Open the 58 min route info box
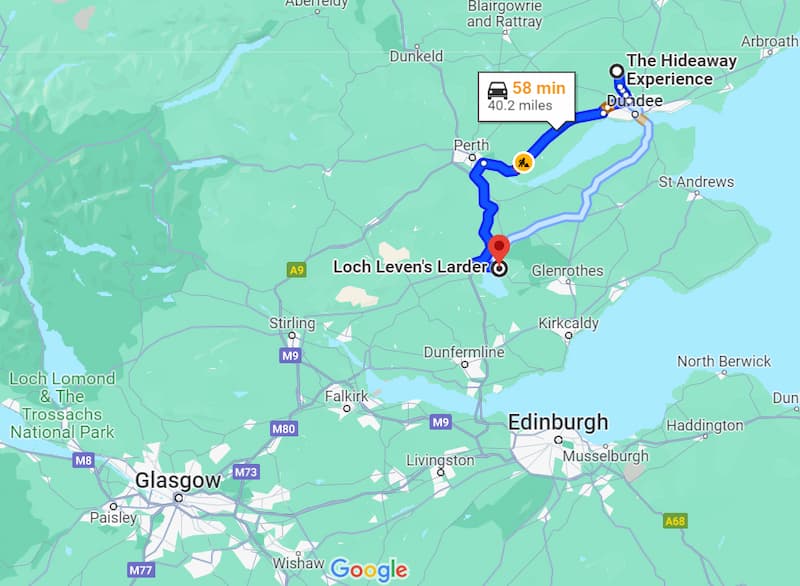Image resolution: width=800 pixels, height=586 pixels. (x=527, y=97)
